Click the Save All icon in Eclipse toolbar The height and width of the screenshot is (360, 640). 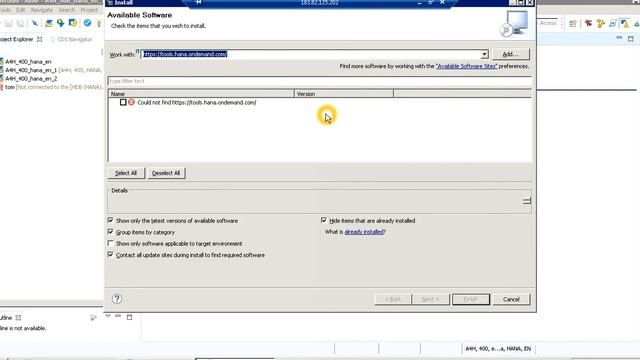[x=20, y=23]
